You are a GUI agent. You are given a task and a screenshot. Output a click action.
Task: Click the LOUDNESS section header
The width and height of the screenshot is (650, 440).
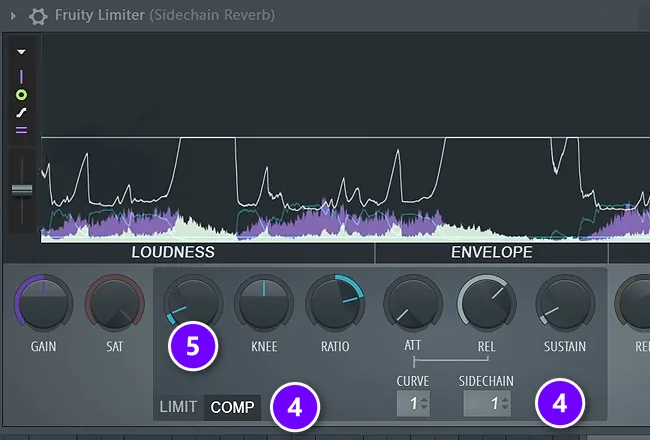pyautogui.click(x=173, y=252)
